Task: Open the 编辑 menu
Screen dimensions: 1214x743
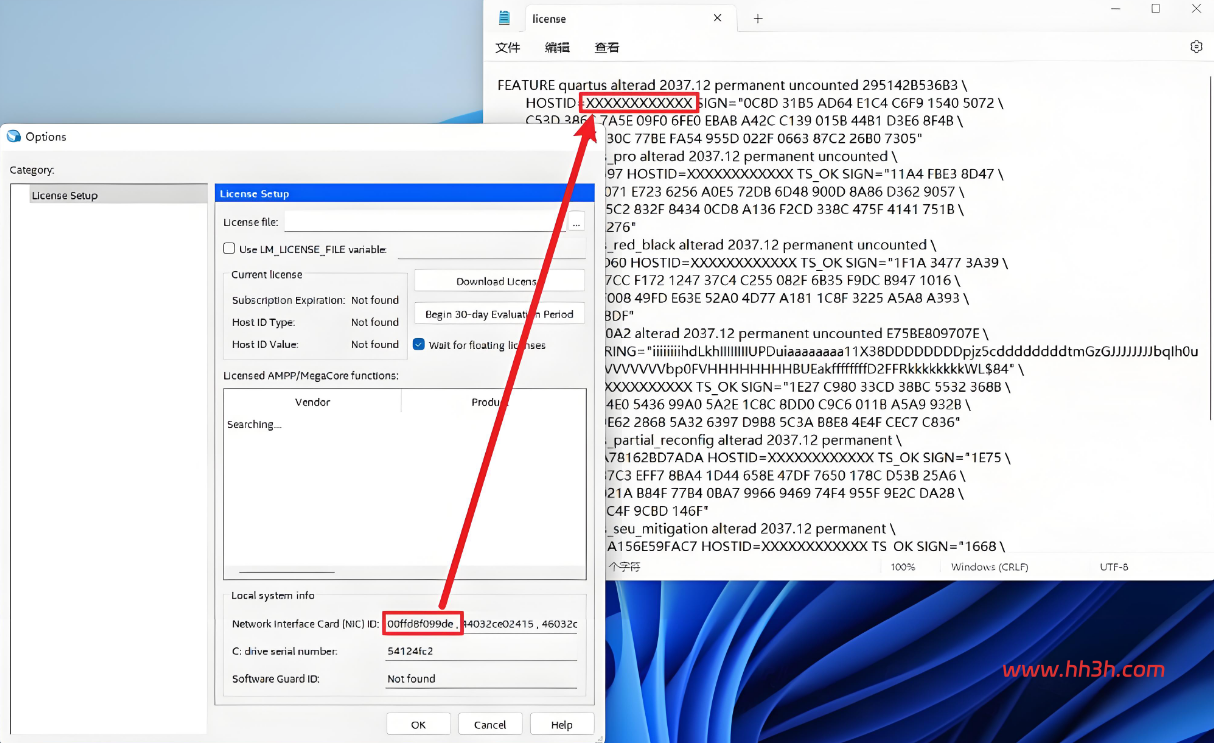Action: pyautogui.click(x=557, y=47)
